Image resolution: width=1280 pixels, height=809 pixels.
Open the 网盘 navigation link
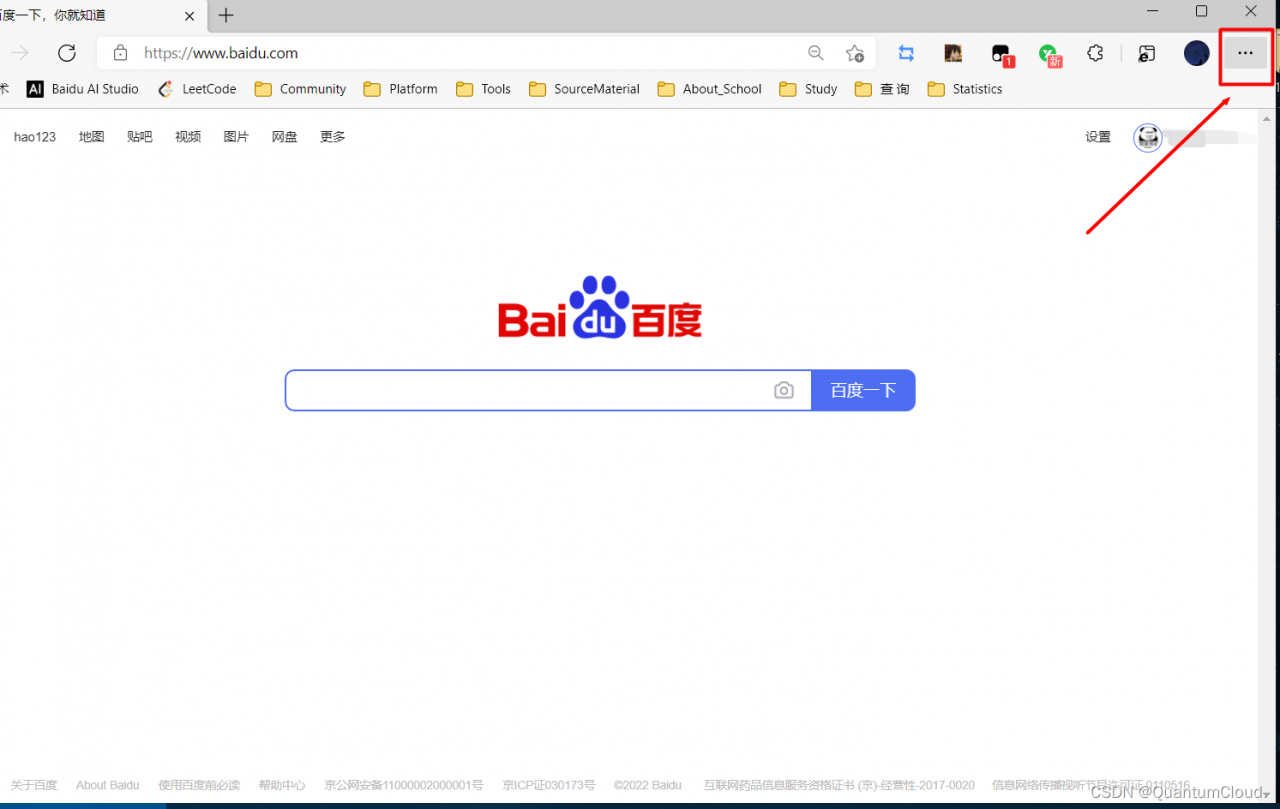(285, 137)
